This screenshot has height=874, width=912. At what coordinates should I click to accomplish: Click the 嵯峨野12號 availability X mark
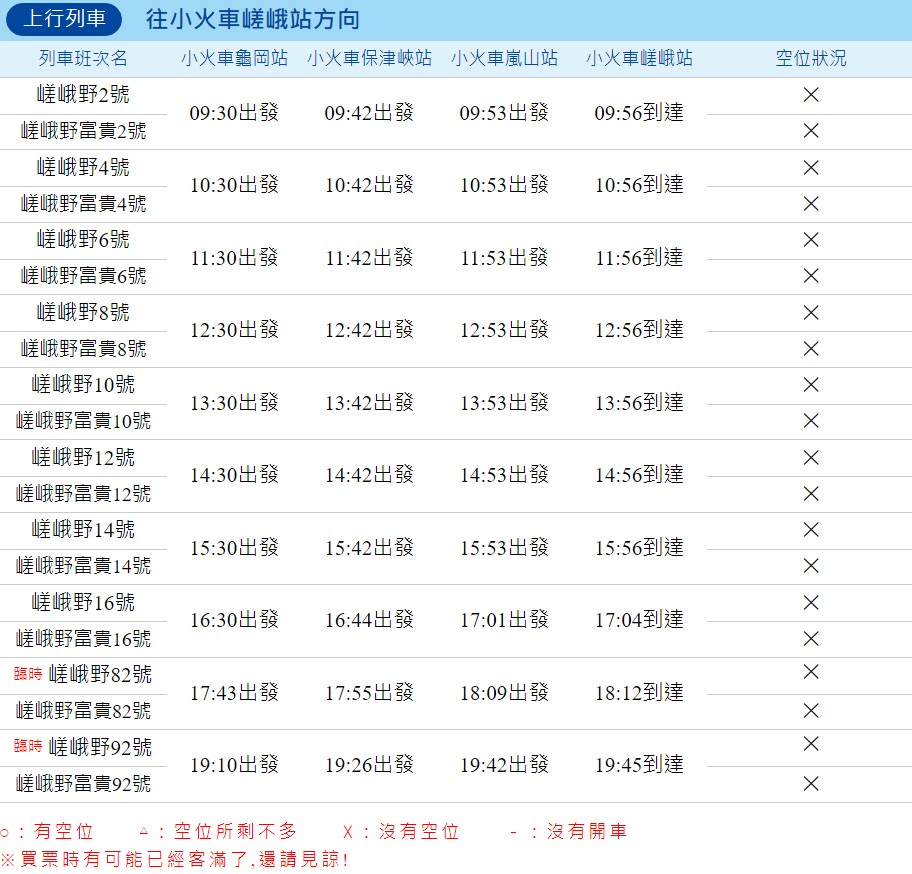point(811,458)
